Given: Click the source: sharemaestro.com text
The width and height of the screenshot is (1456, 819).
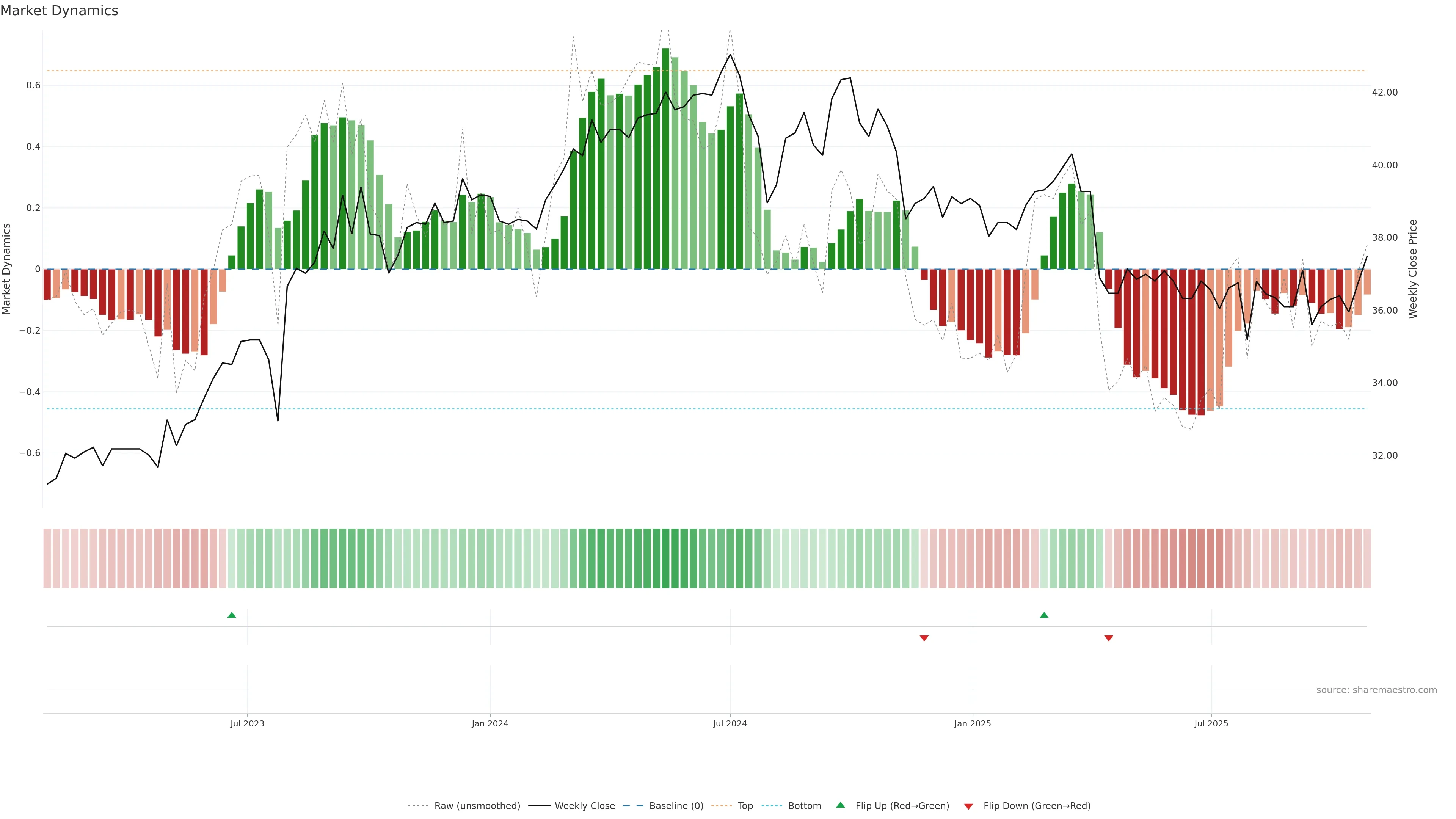Looking at the screenshot, I should point(1376,690).
